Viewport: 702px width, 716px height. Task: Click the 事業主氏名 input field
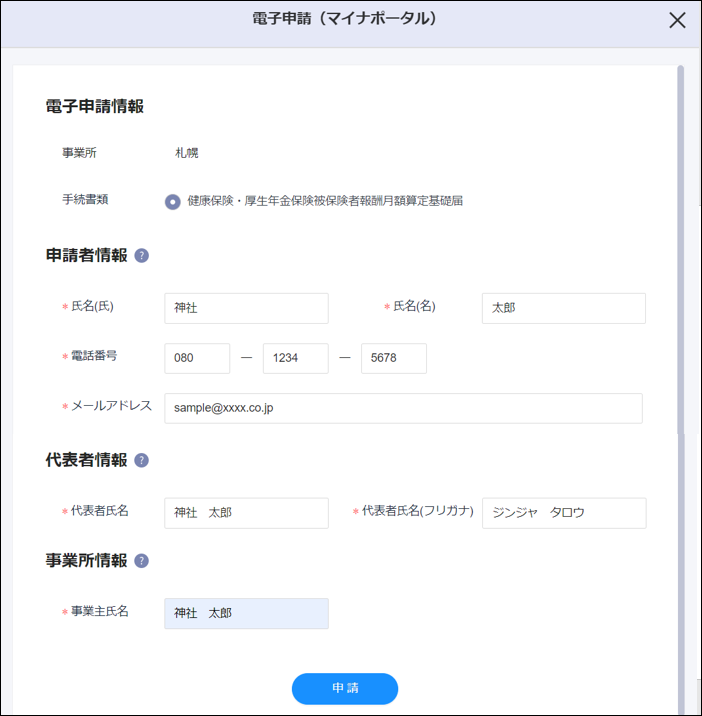[x=246, y=613]
